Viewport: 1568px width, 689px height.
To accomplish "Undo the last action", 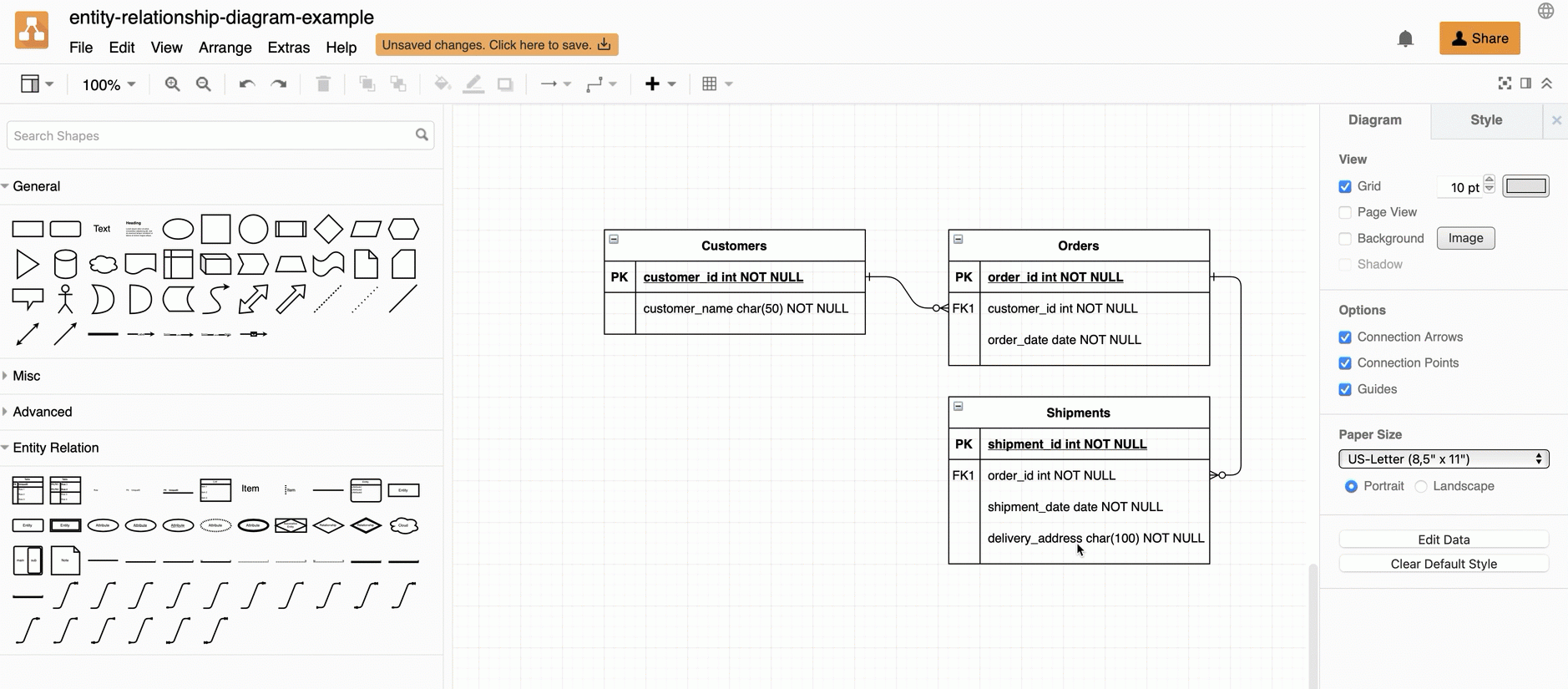I will [x=246, y=84].
